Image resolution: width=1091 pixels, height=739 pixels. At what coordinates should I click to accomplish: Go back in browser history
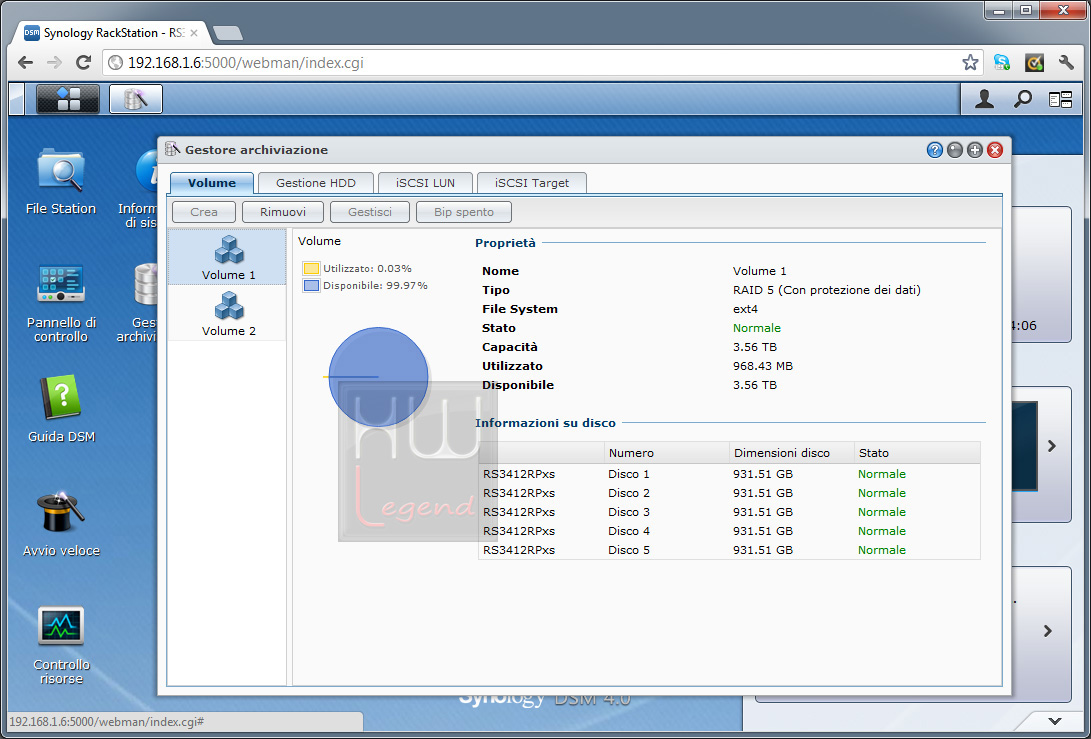tap(26, 63)
